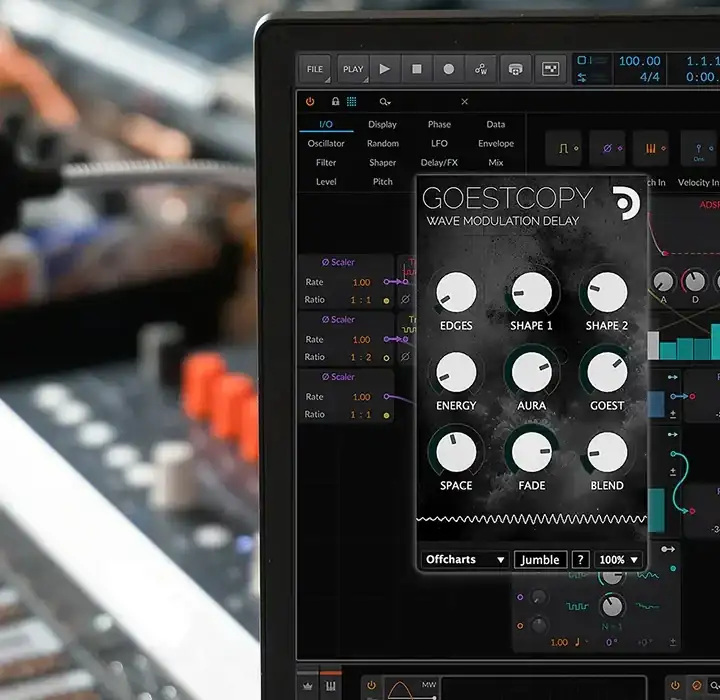Click the lock icon in panel header
The height and width of the screenshot is (700, 720).
(336, 102)
